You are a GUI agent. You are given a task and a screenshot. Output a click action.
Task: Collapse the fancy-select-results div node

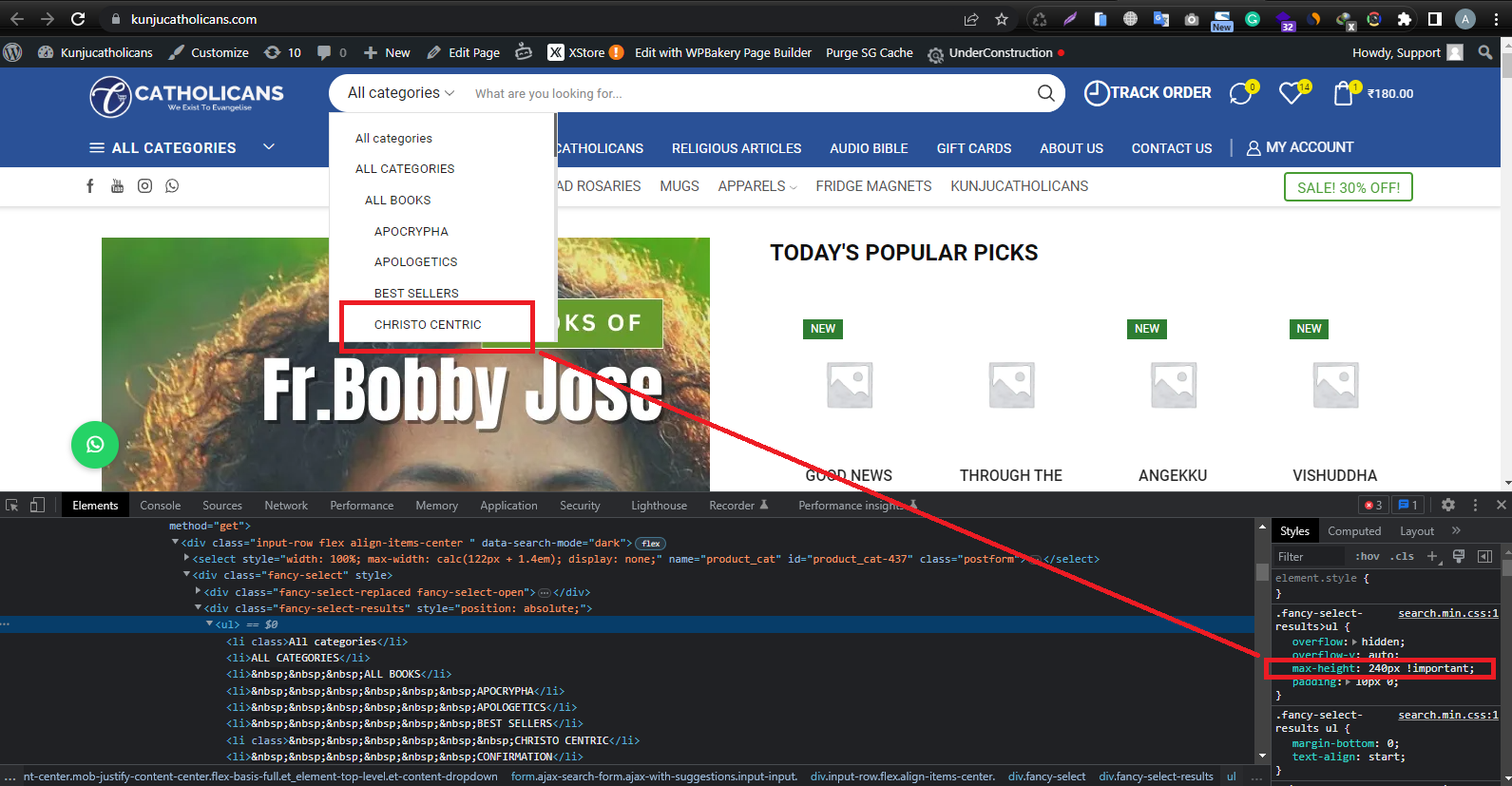pyautogui.click(x=199, y=608)
